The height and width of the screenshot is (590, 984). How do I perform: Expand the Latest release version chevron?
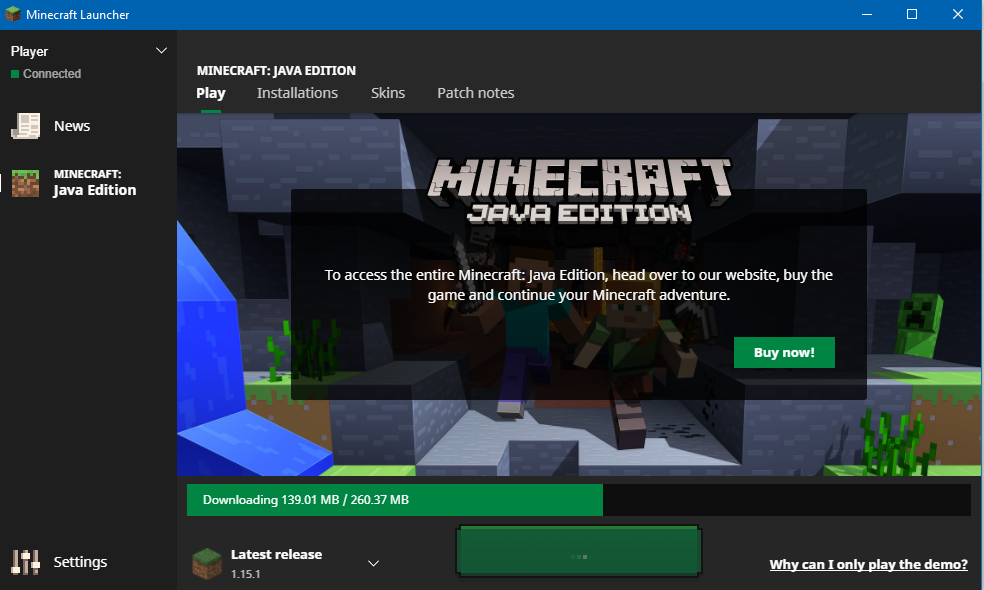click(x=373, y=564)
